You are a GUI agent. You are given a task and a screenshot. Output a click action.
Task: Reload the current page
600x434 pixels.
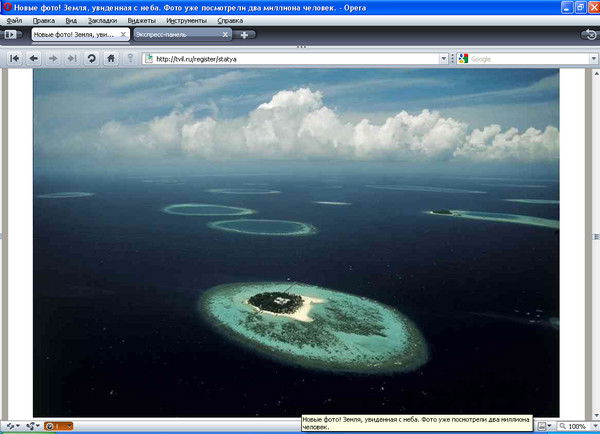(91, 59)
